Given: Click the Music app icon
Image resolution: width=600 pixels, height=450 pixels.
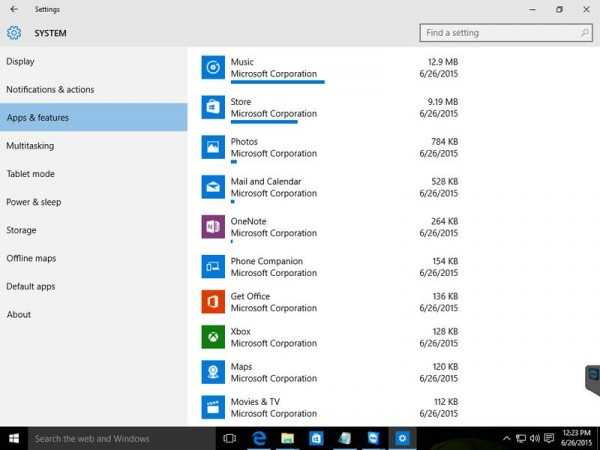Looking at the screenshot, I should click(x=212, y=68).
